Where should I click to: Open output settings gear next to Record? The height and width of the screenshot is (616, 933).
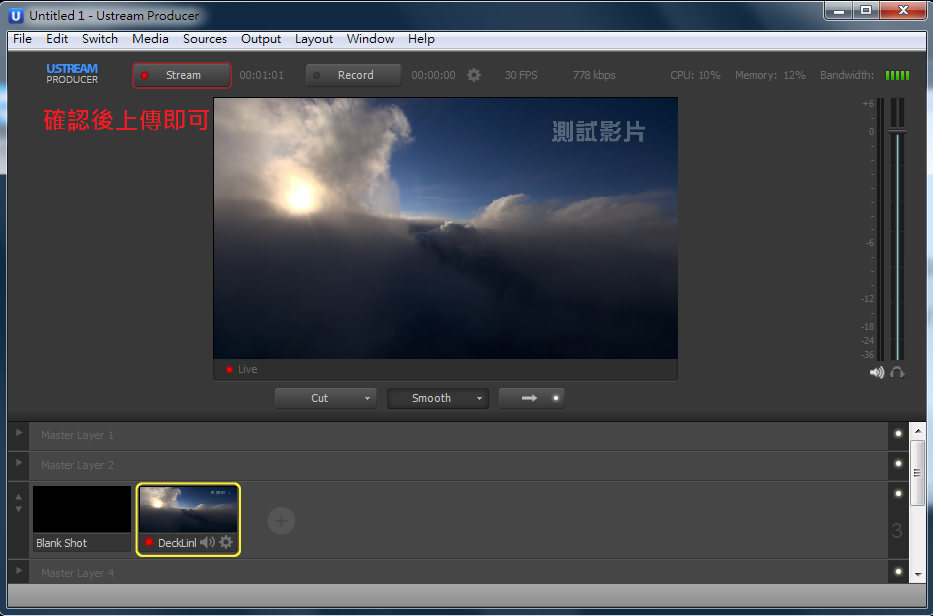pos(474,75)
